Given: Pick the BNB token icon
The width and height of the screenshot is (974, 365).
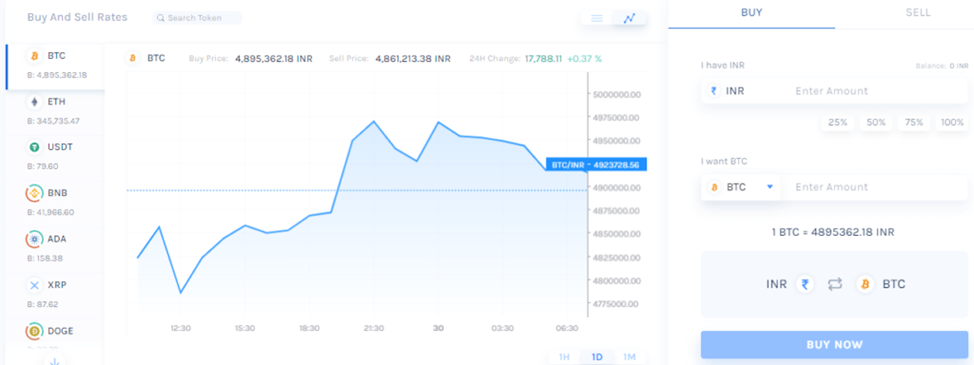Looking at the screenshot, I should point(34,193).
